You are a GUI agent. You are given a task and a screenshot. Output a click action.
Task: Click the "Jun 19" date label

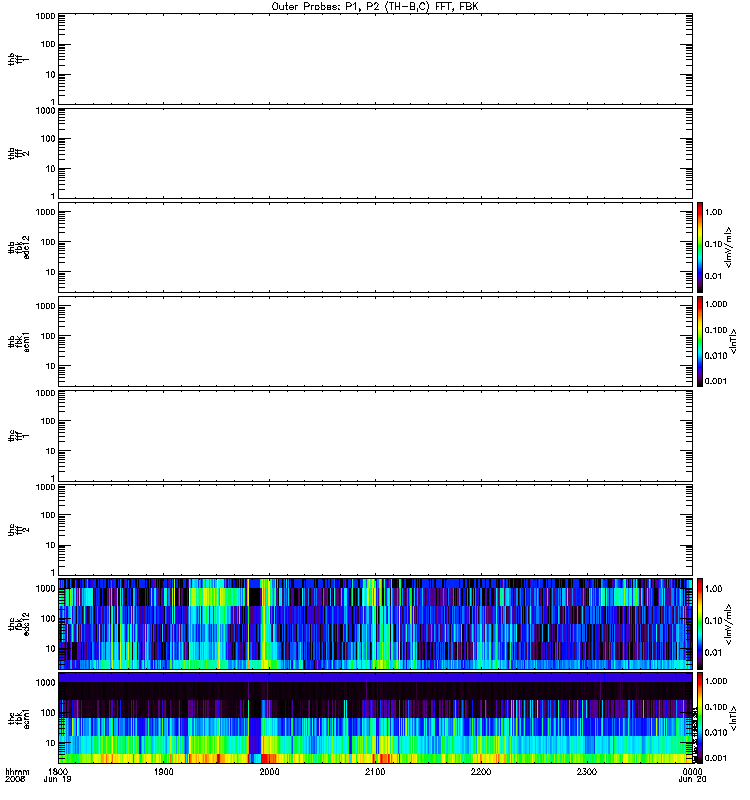57,779
